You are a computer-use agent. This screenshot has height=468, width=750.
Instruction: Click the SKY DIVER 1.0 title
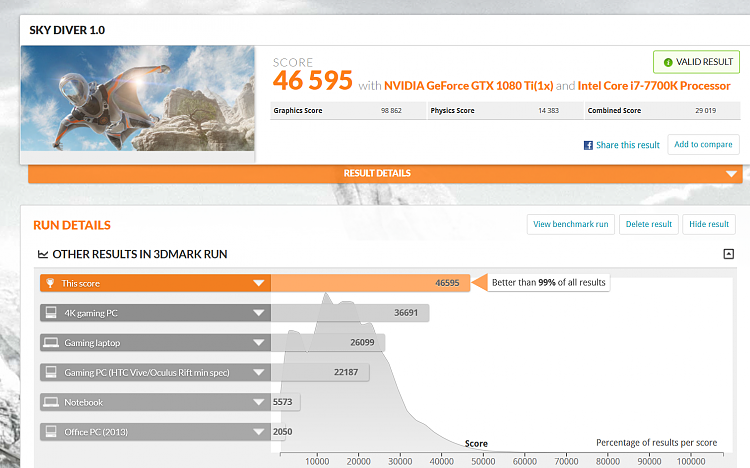click(67, 30)
